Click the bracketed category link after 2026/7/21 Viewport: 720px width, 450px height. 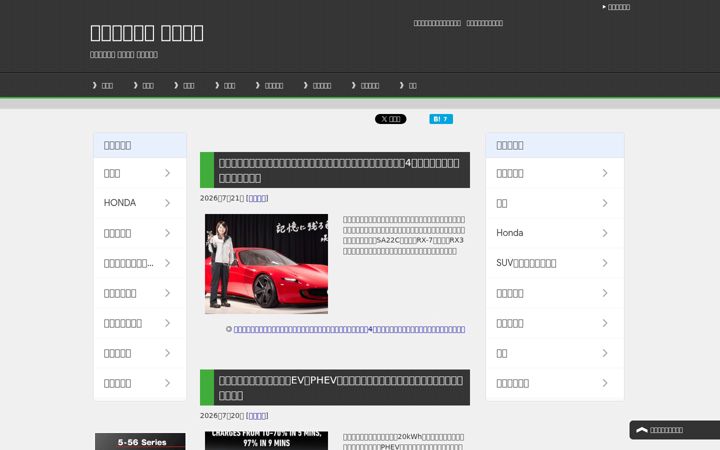pos(257,198)
